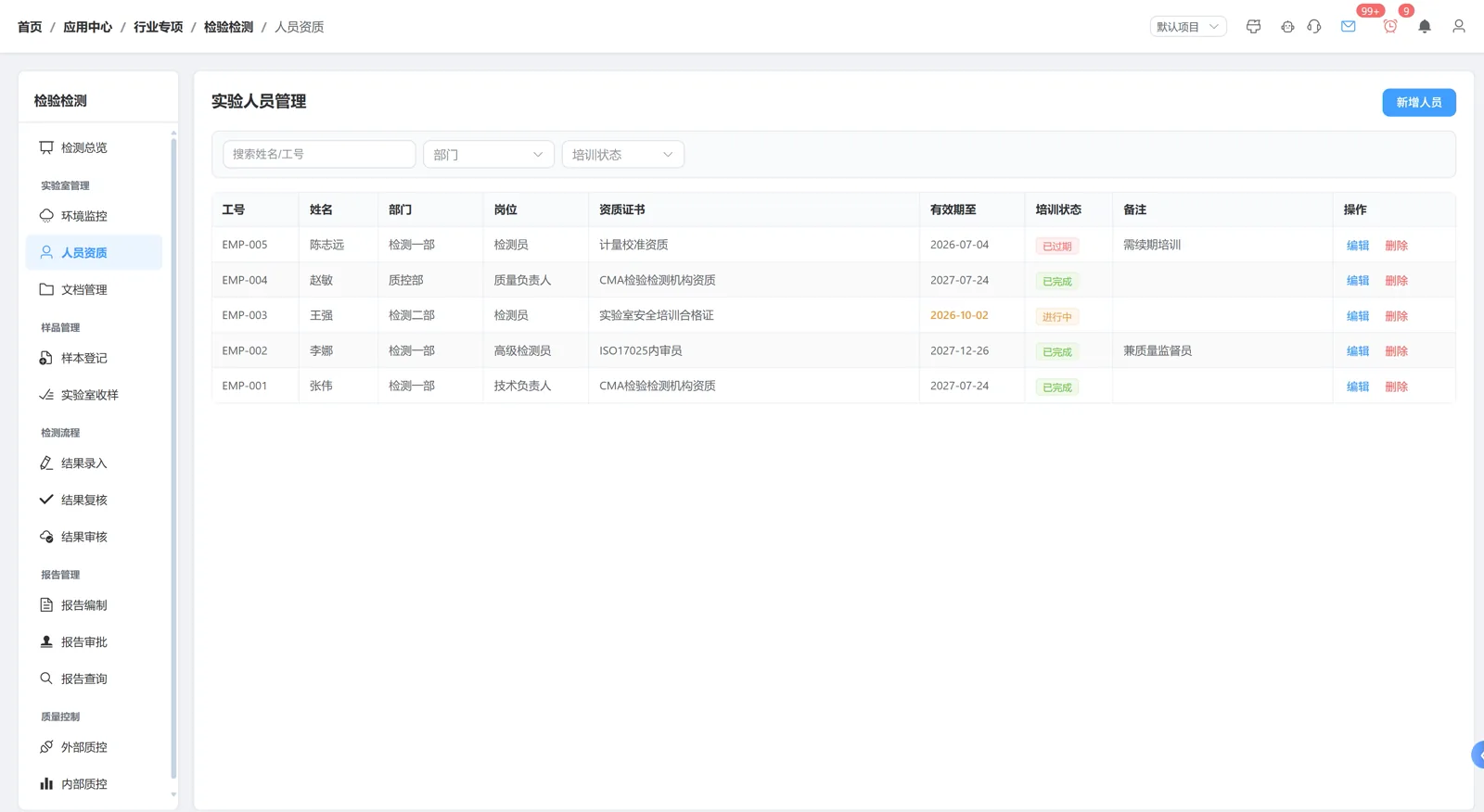1484x812 pixels.
Task: Go to 检验检测 in breadcrumb
Action: (228, 27)
